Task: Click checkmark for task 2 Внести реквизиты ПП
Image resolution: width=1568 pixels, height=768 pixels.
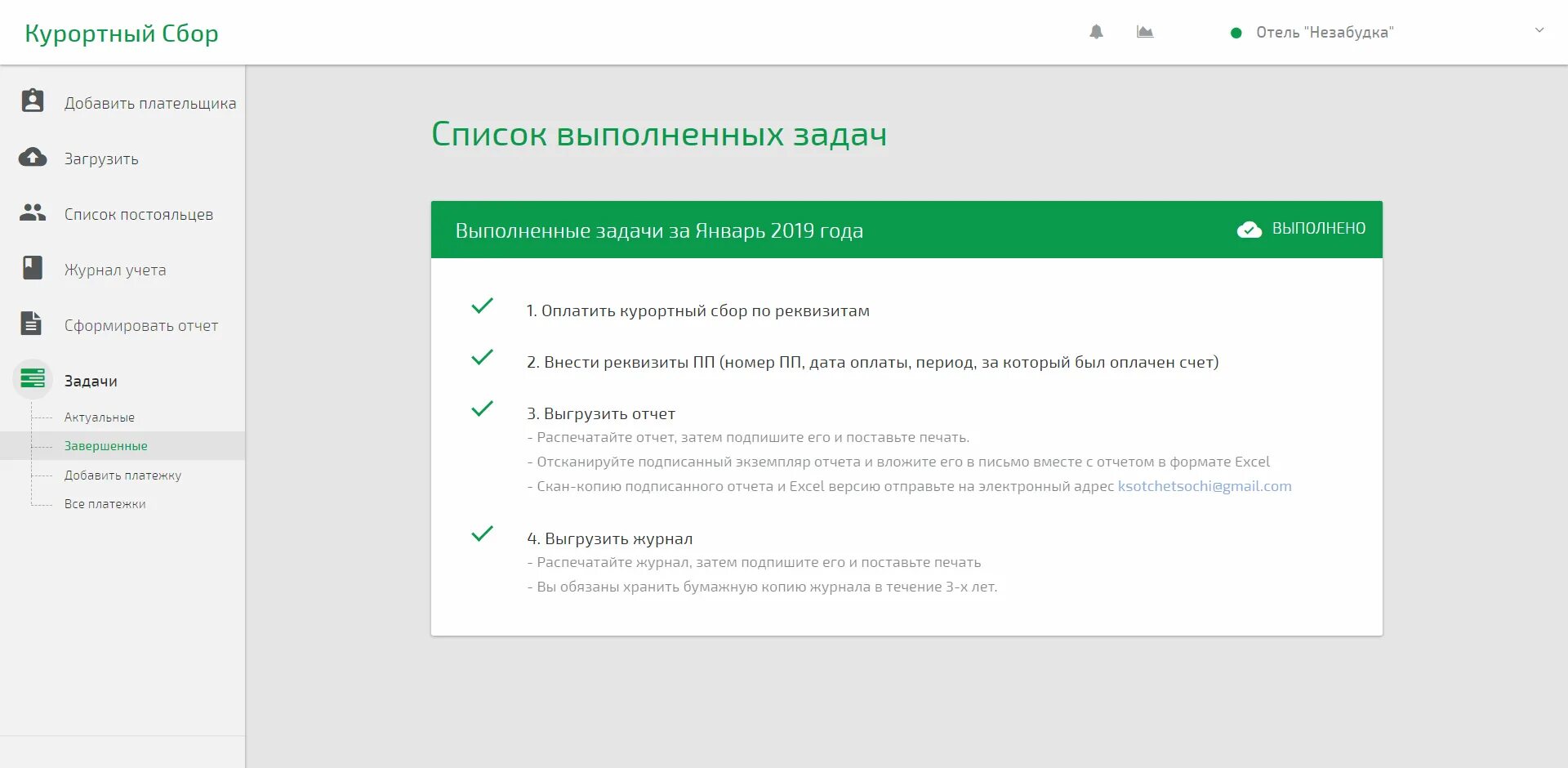Action: coord(483,357)
